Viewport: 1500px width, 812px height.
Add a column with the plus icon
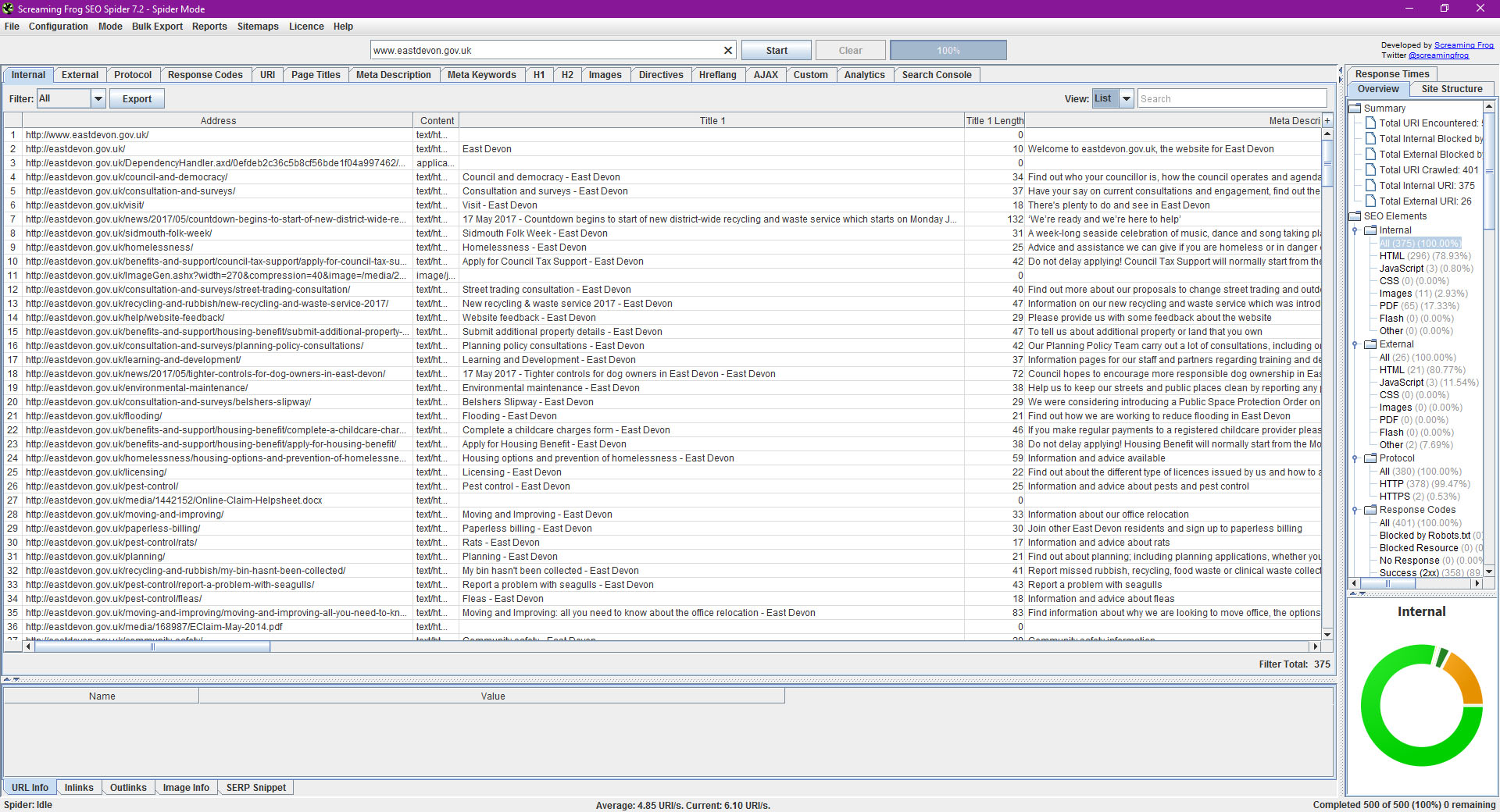click(x=1327, y=121)
